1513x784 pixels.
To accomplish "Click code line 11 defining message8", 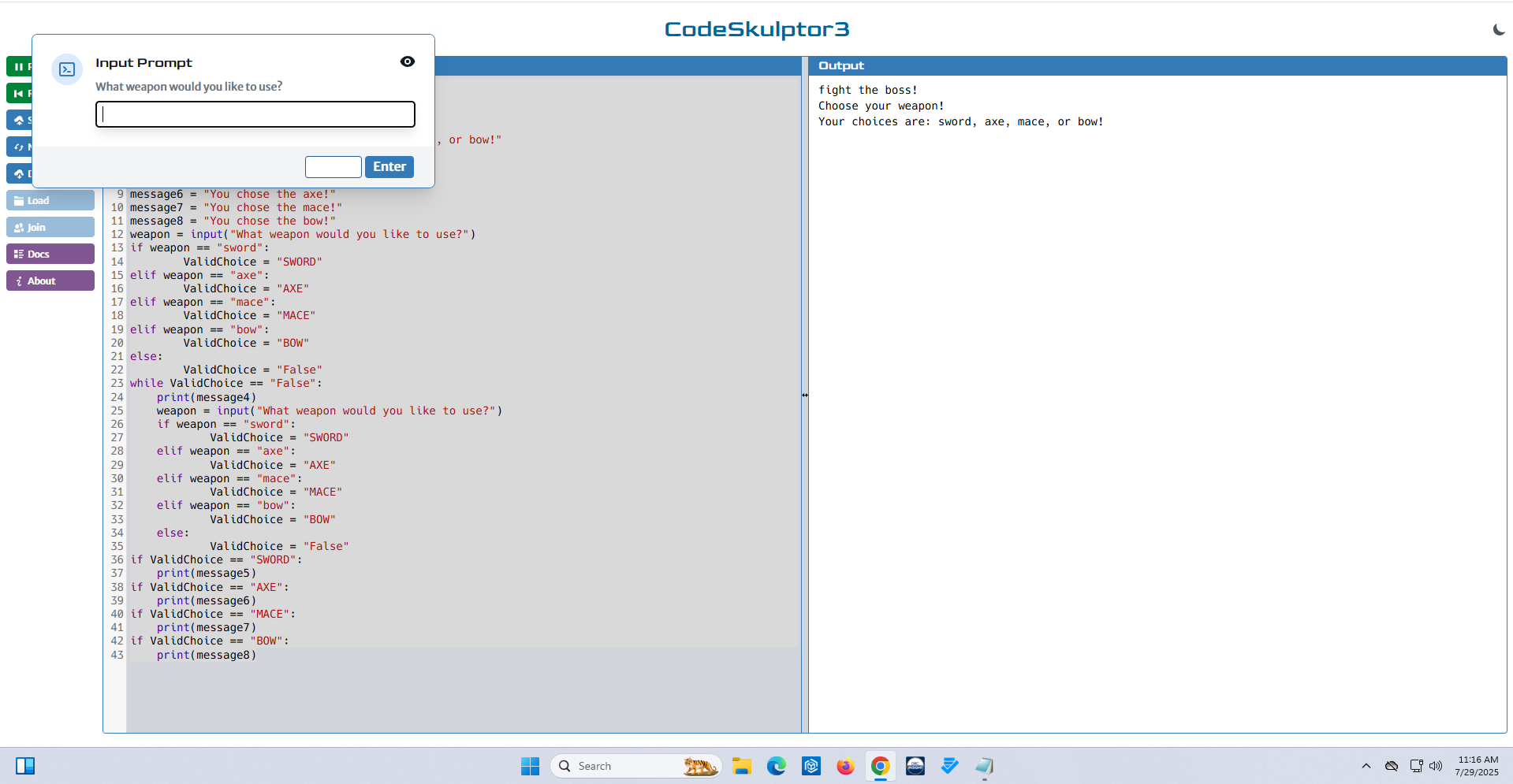I will coord(233,221).
